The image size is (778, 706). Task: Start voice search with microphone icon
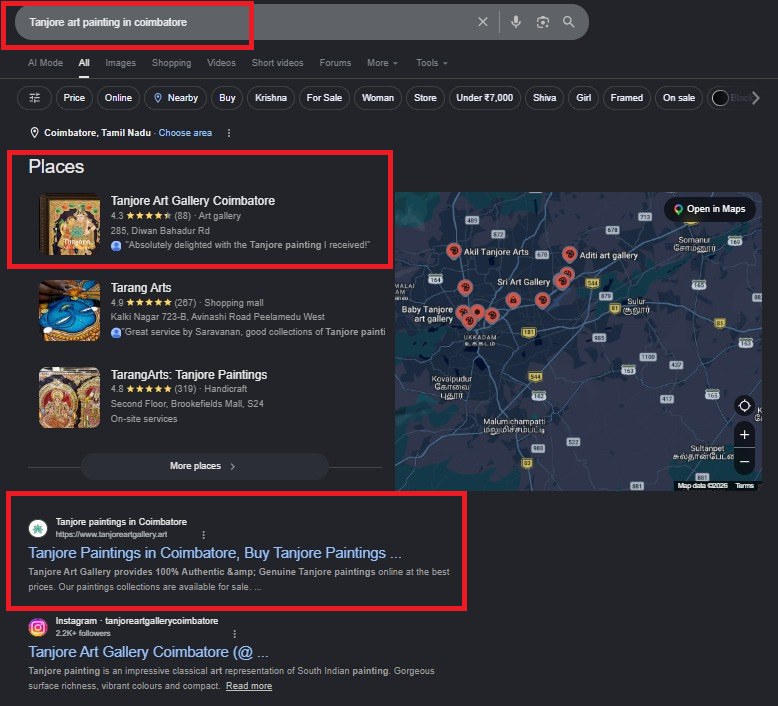516,22
